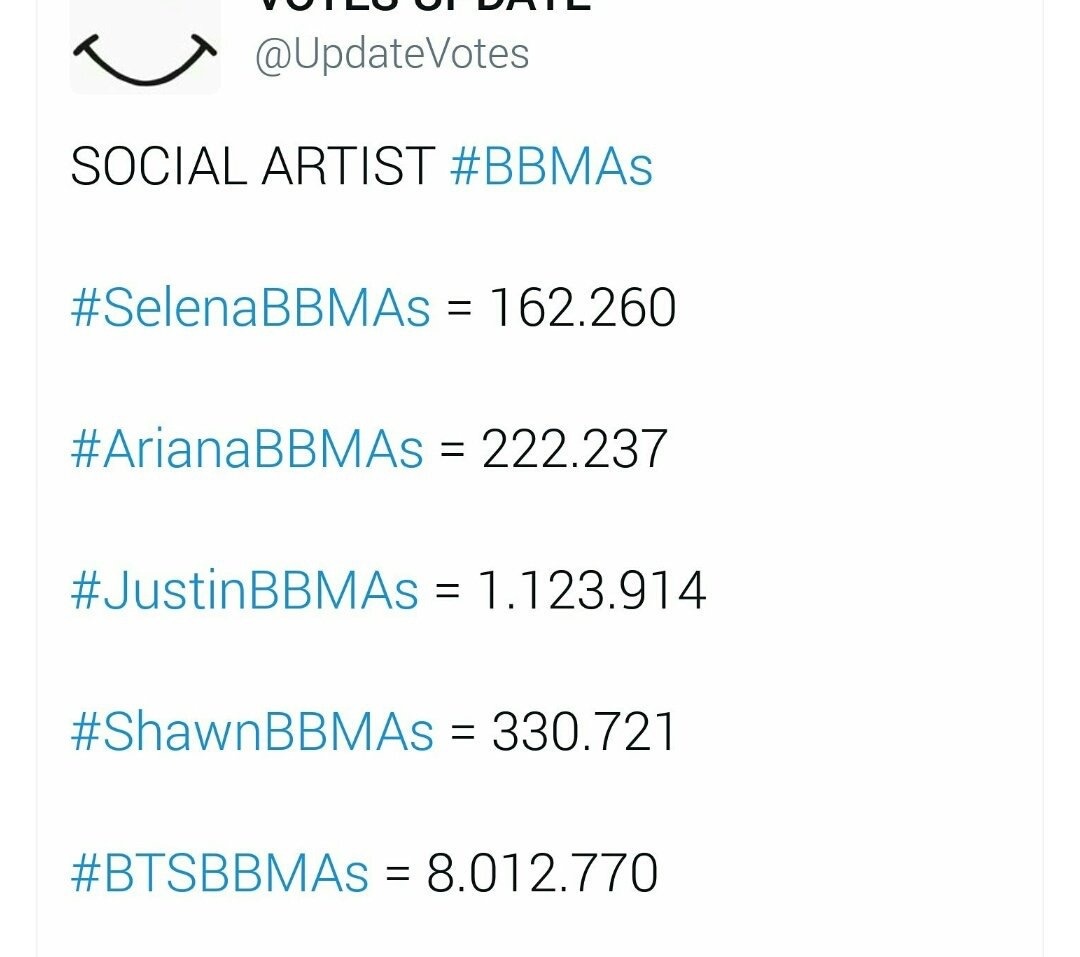The image size is (1080, 957).
Task: Click the equals sign after #SelenaBBMAs
Action: (x=459, y=309)
